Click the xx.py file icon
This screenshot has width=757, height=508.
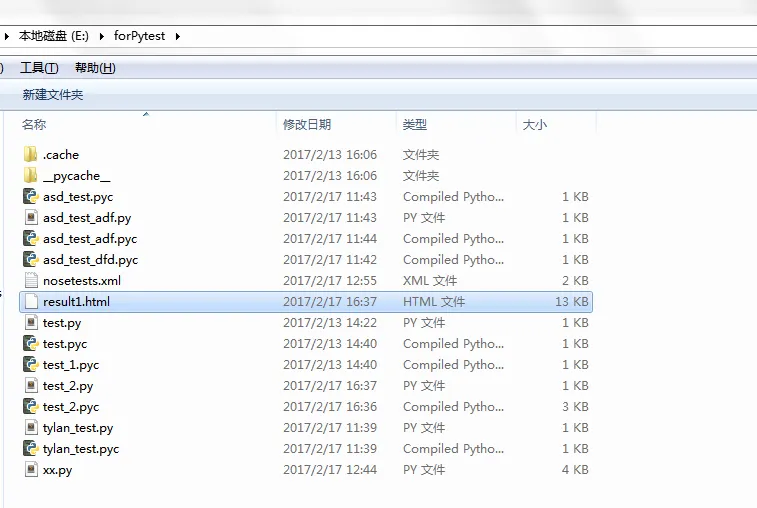pos(31,469)
